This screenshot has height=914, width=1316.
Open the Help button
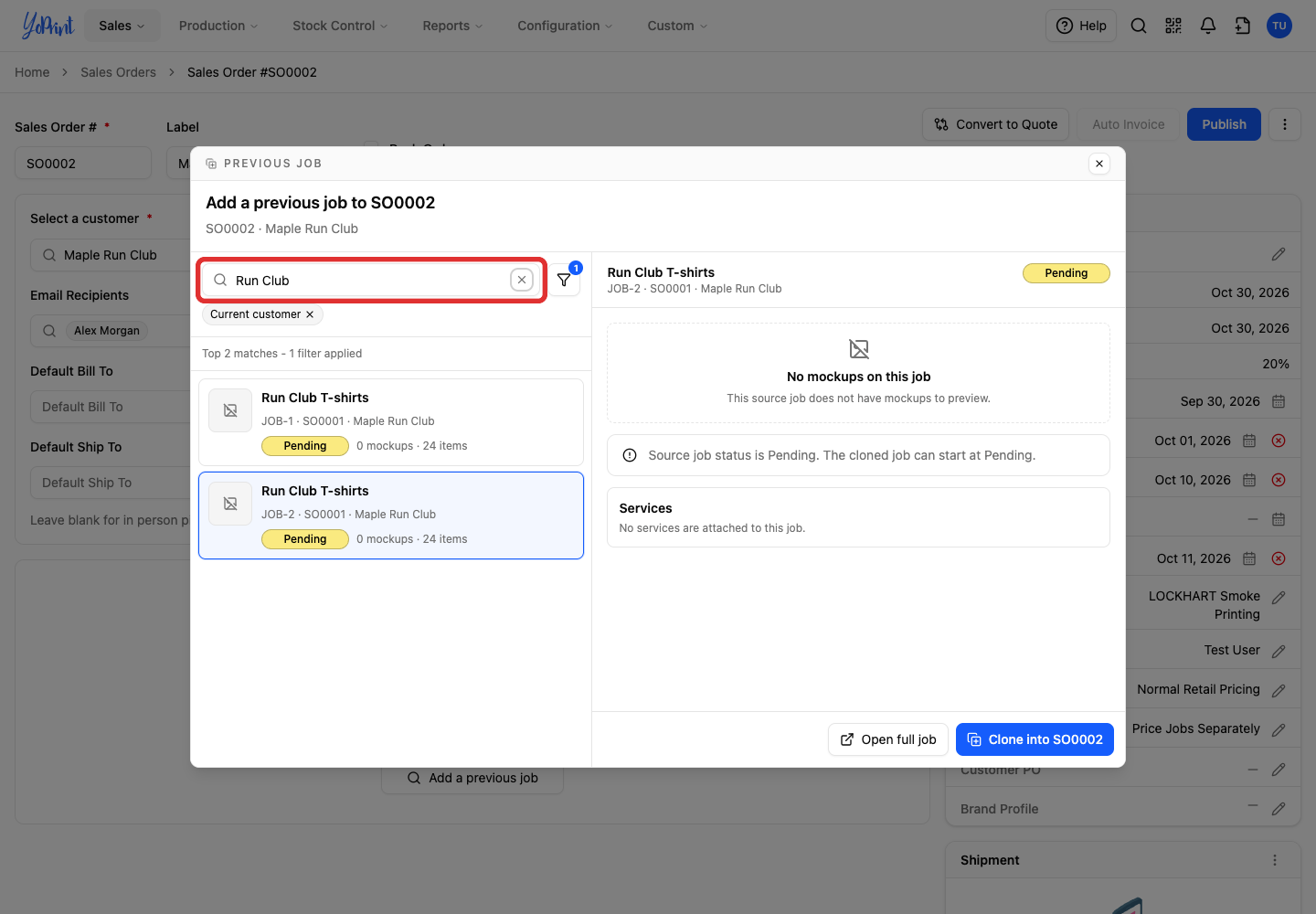(x=1081, y=26)
